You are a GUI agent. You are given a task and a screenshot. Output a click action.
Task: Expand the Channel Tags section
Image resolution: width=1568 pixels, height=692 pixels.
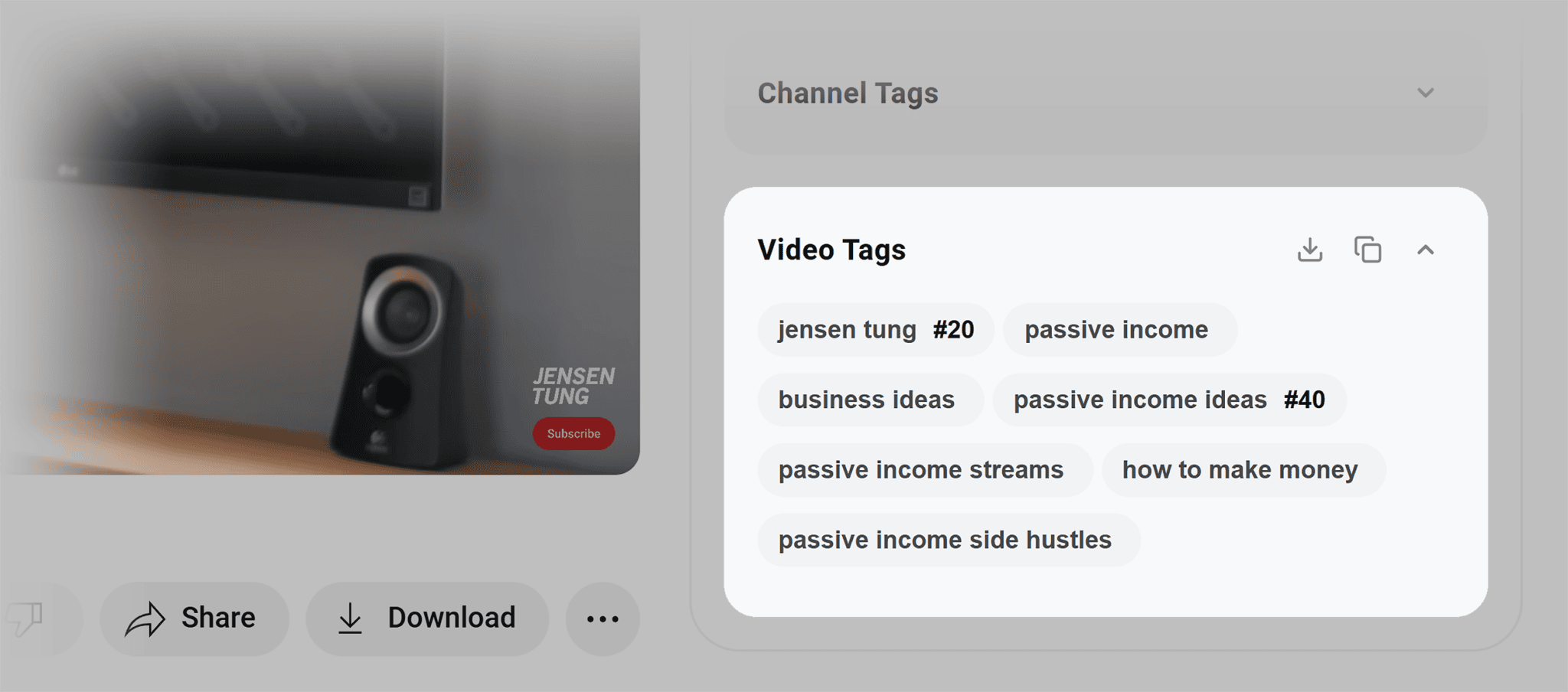click(x=1426, y=93)
